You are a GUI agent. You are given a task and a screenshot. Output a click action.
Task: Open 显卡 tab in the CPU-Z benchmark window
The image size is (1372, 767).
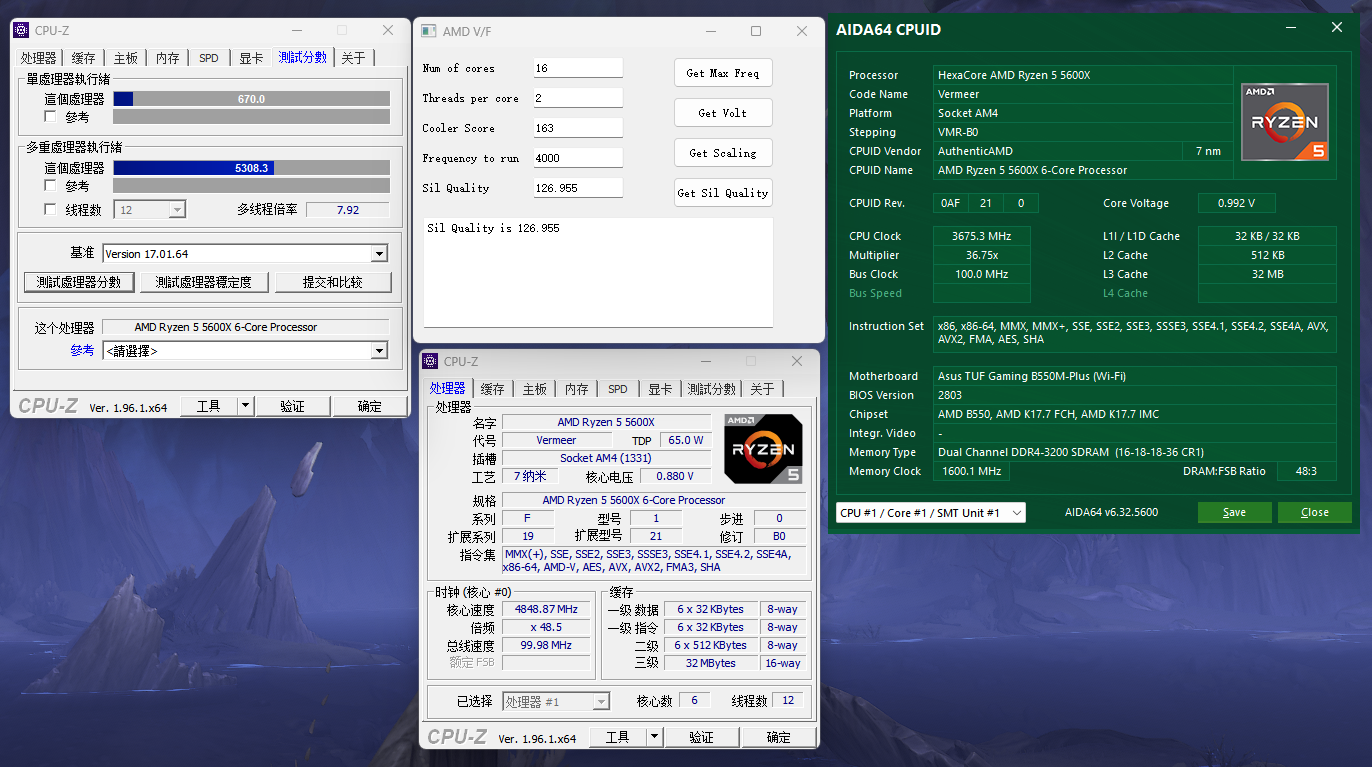pos(251,58)
